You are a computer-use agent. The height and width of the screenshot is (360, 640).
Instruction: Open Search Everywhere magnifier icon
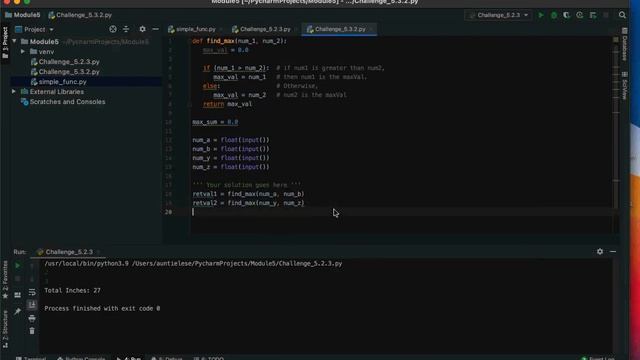(x=622, y=15)
